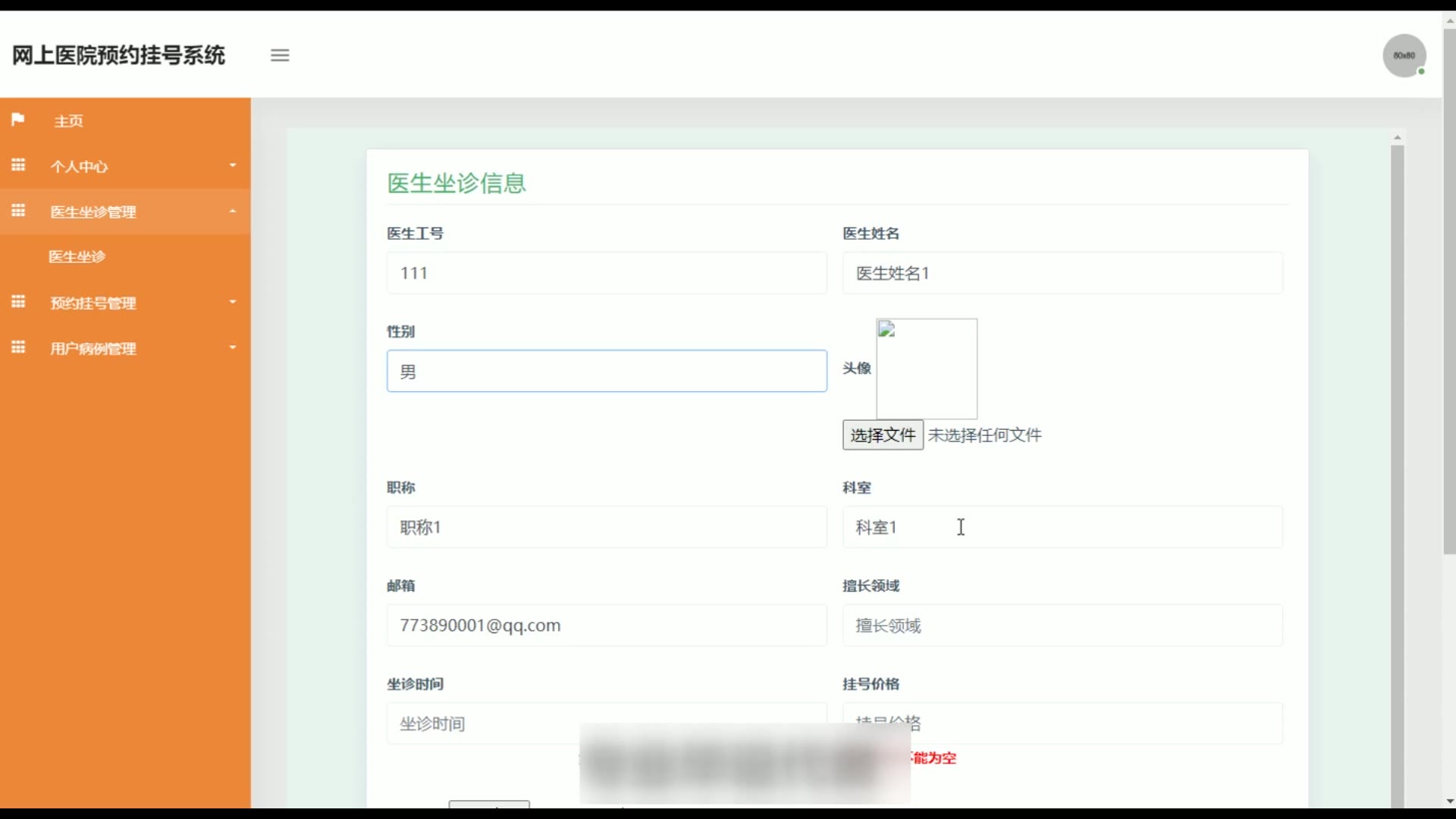Click the broken avatar image thumbnail
This screenshot has width=1456, height=819.
[x=927, y=369]
